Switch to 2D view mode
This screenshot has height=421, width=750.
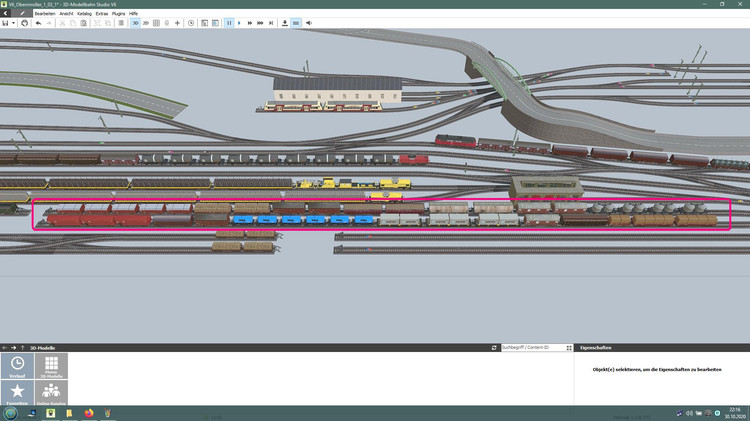[146, 22]
